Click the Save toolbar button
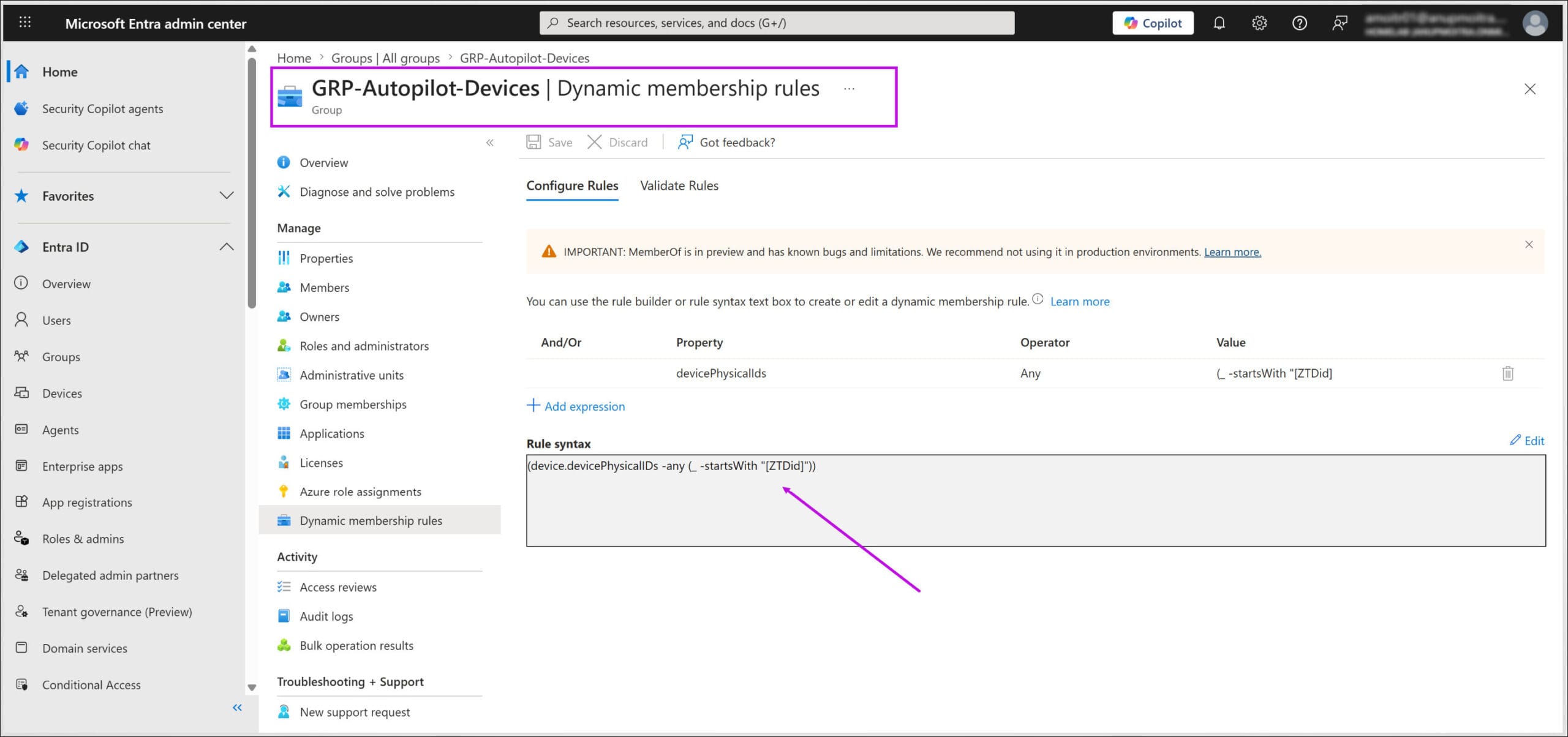Image resolution: width=1568 pixels, height=737 pixels. 549,143
